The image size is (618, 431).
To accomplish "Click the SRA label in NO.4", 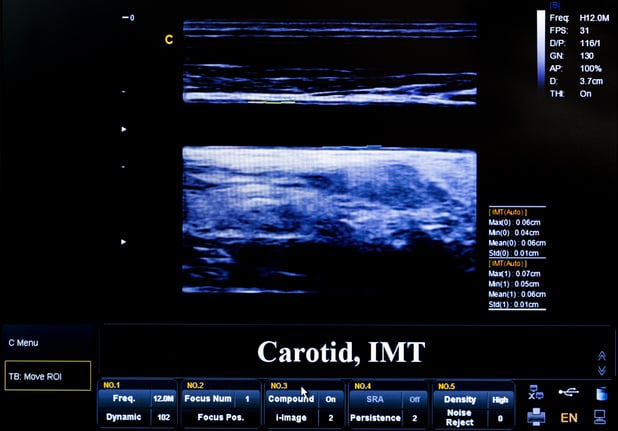I will pos(375,399).
